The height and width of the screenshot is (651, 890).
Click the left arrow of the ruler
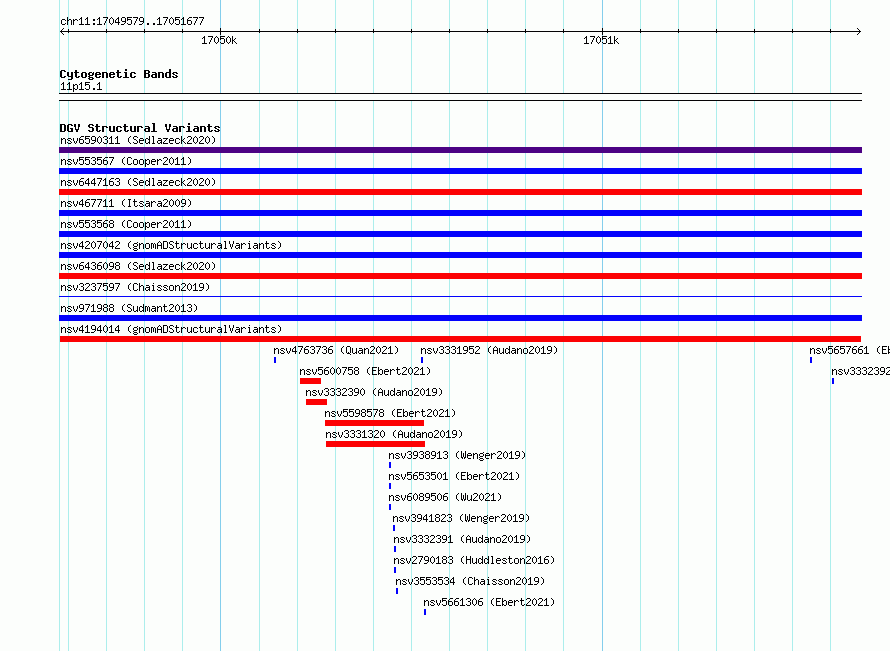pyautogui.click(x=63, y=31)
